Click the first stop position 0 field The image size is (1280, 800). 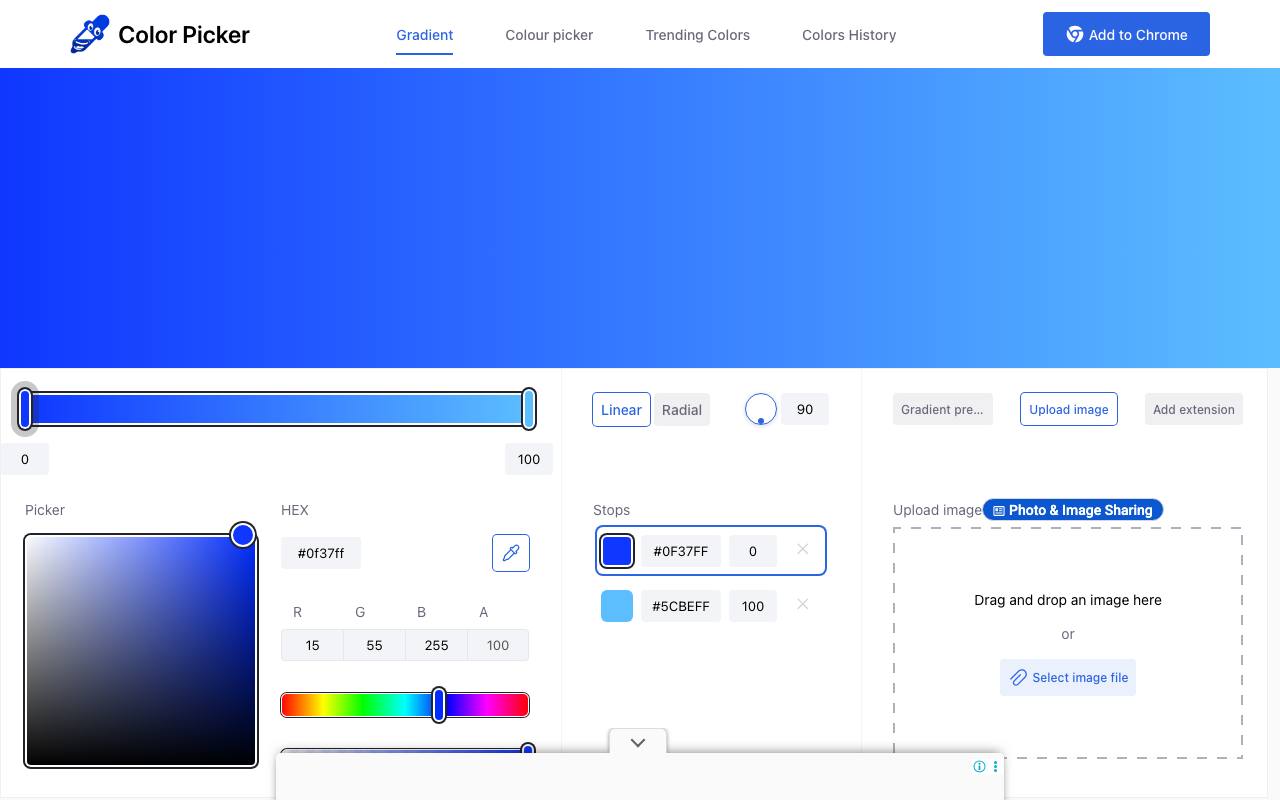(753, 551)
